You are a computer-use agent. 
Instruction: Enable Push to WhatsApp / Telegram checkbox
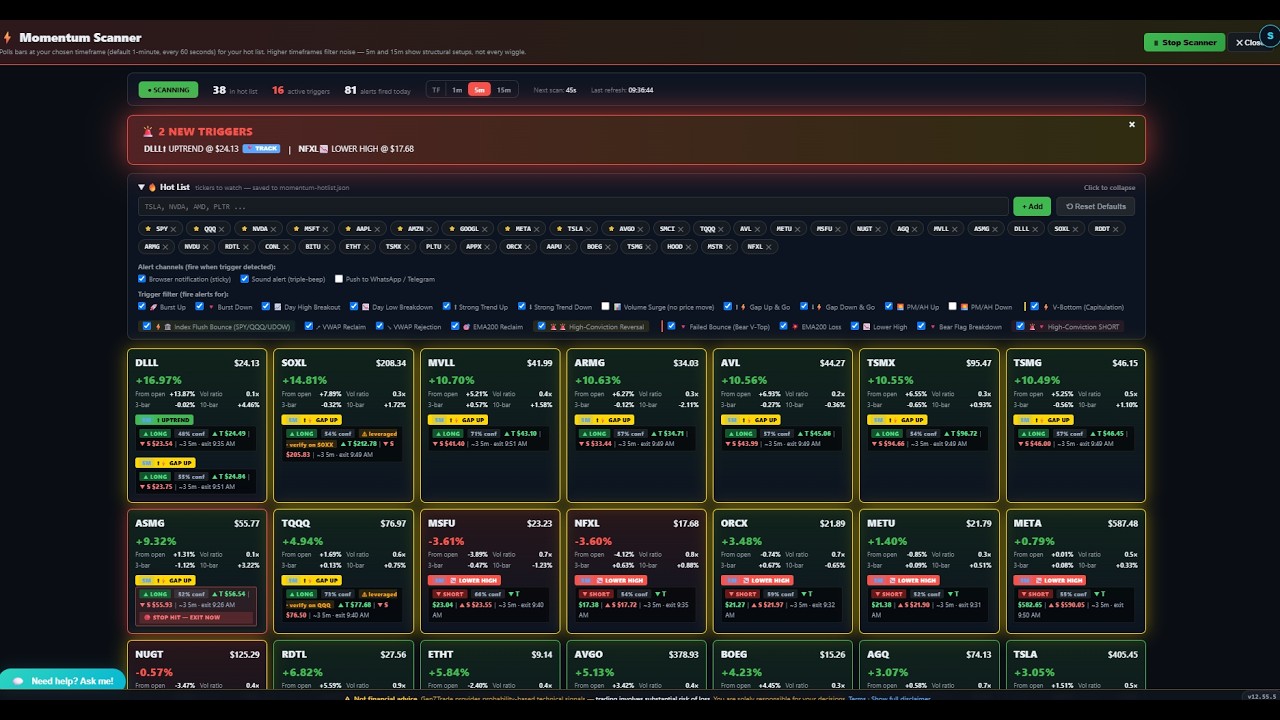pyautogui.click(x=339, y=279)
